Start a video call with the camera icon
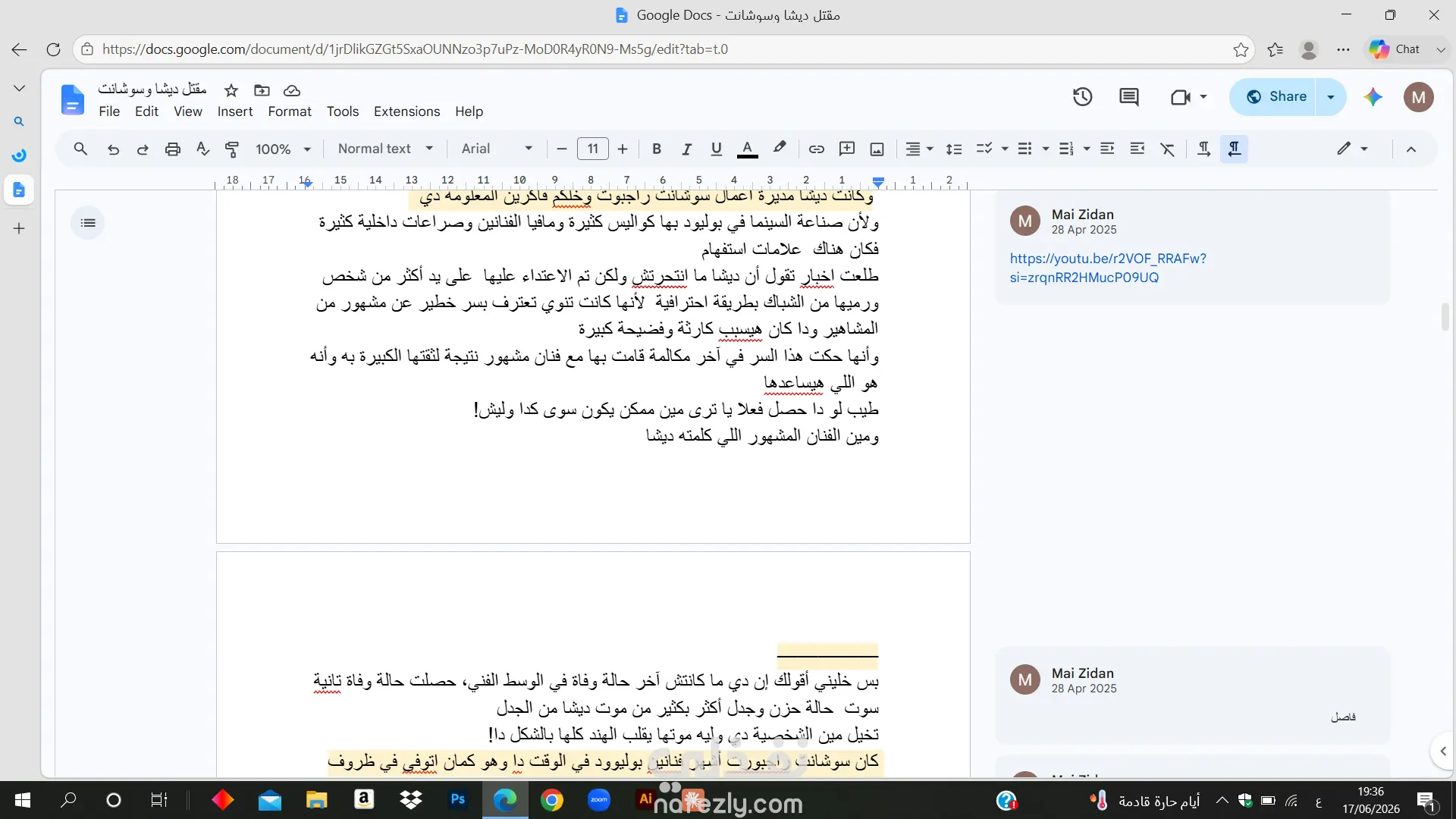 (1180, 97)
